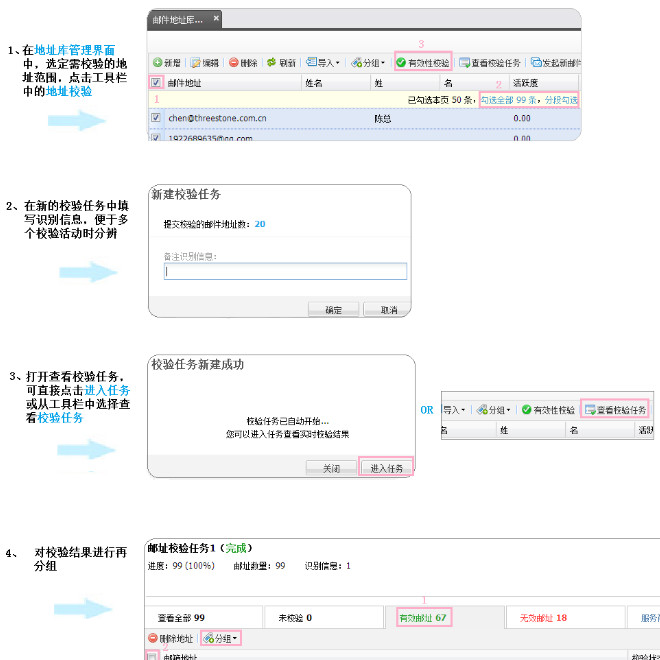The image size is (660, 660).
Task: Click the chen@threestone.com.cn address cell
Action: (x=217, y=118)
